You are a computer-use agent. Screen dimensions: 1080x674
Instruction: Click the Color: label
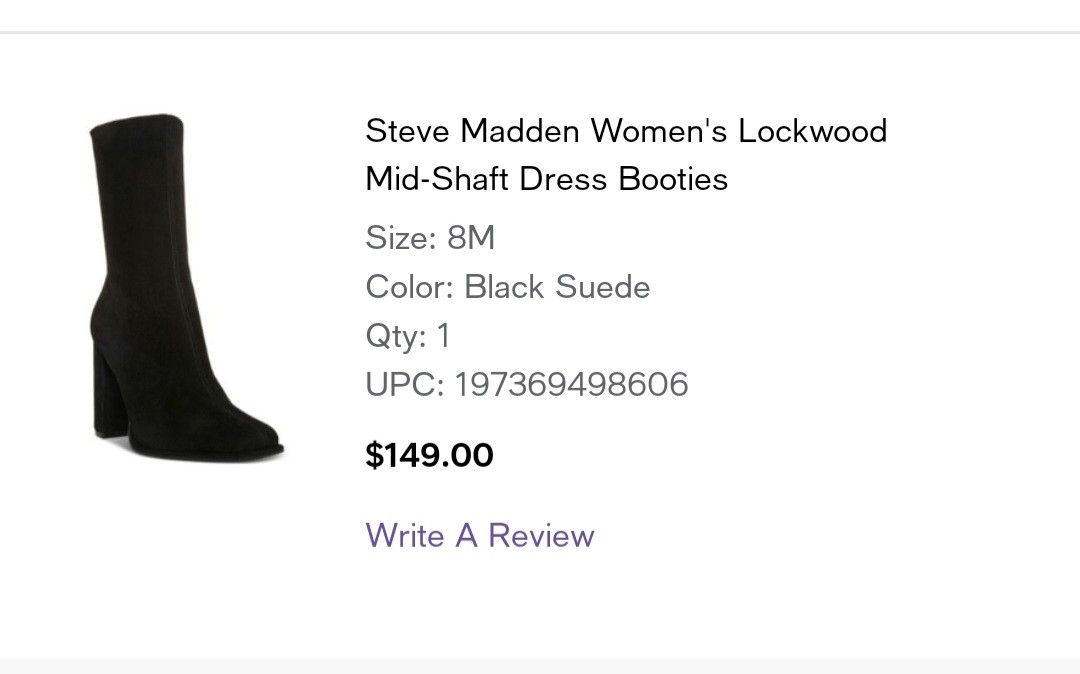point(410,288)
